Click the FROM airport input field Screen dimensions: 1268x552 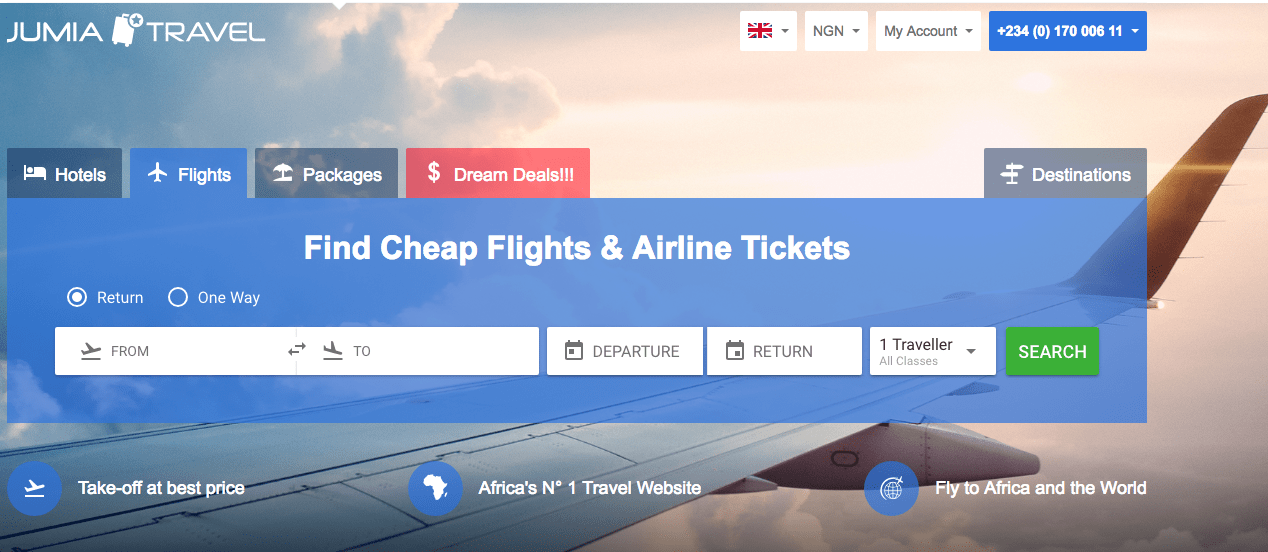185,351
